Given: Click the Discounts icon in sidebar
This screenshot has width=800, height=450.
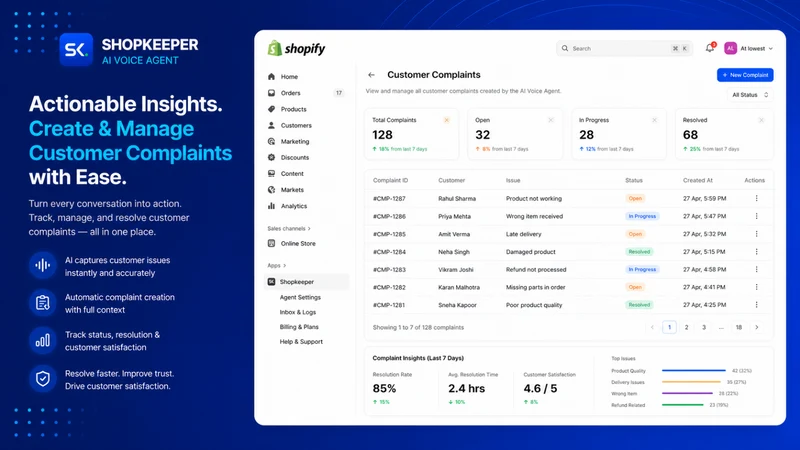Looking at the screenshot, I should coord(271,157).
